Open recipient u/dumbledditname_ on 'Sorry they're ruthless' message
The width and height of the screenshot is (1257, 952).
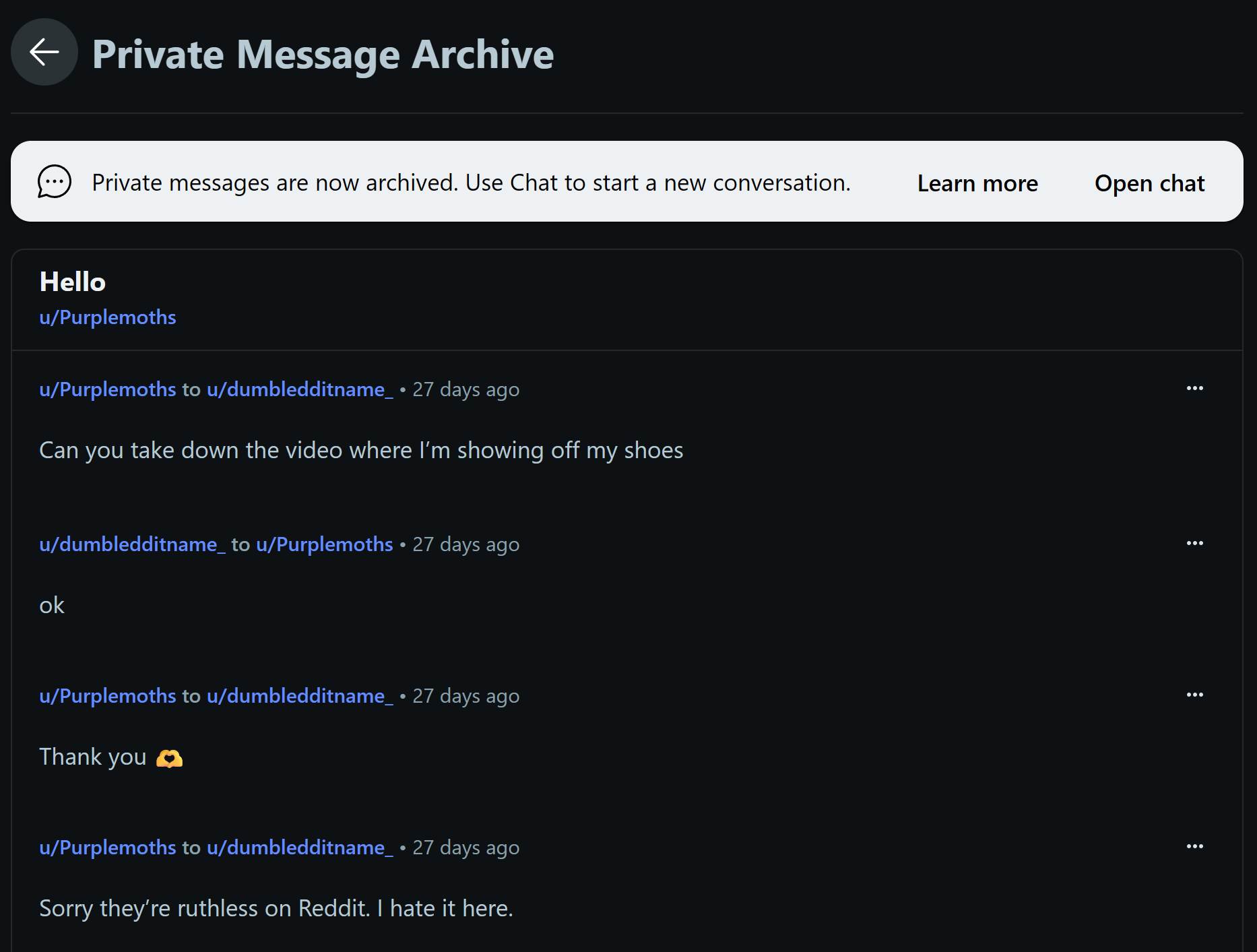pyautogui.click(x=300, y=848)
